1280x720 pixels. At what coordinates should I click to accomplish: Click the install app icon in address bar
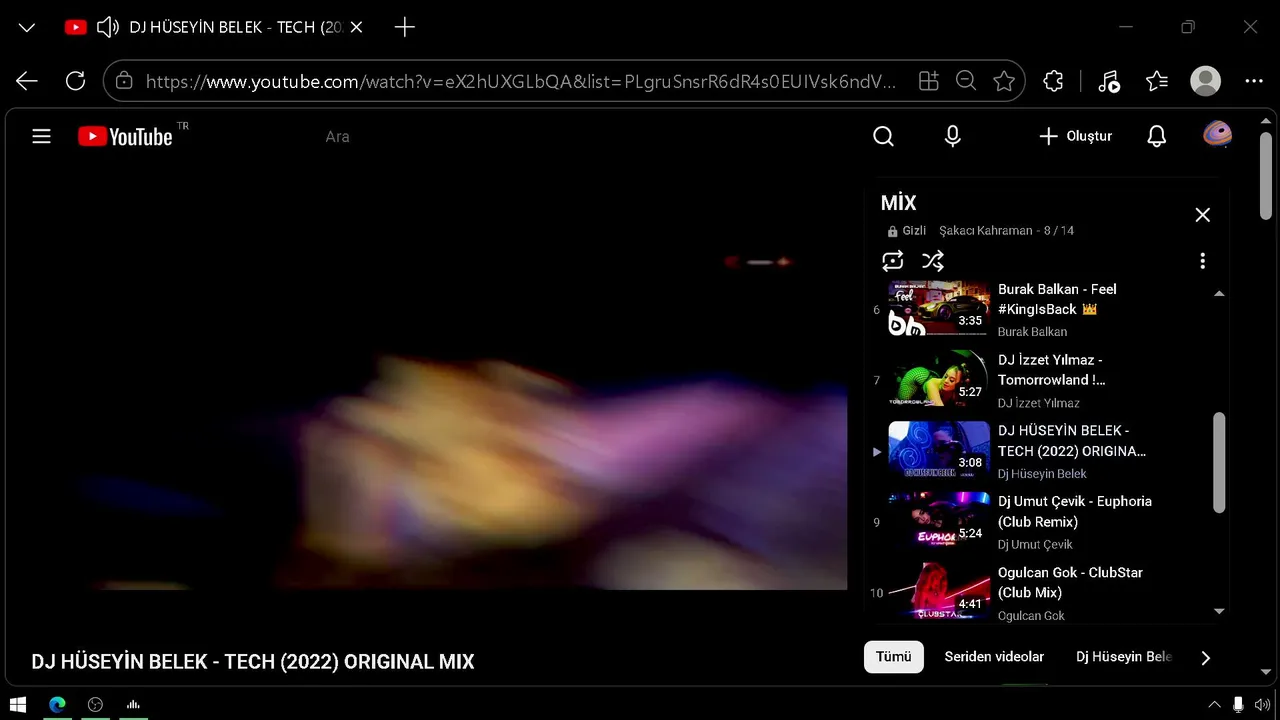[x=929, y=81]
